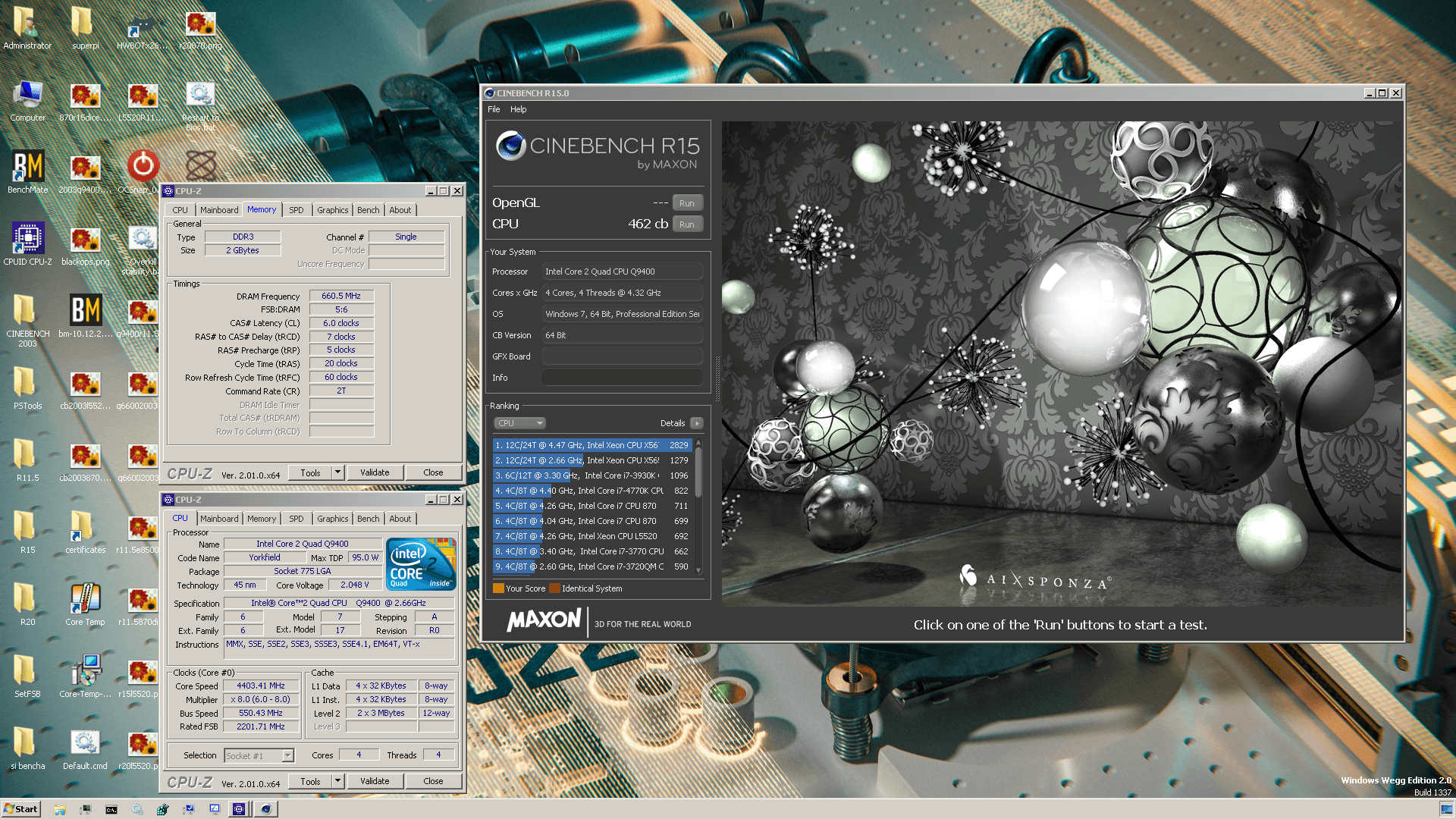Click the Cinebench Info input field
1456x819 pixels.
tap(622, 377)
